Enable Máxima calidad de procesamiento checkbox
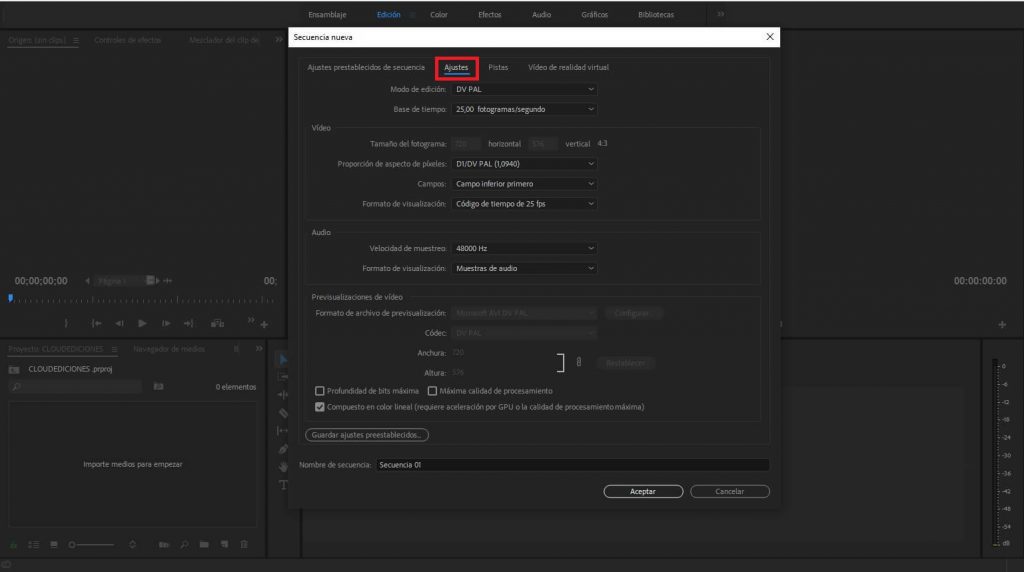Viewport: 1024px width, 572px height. tap(432, 391)
